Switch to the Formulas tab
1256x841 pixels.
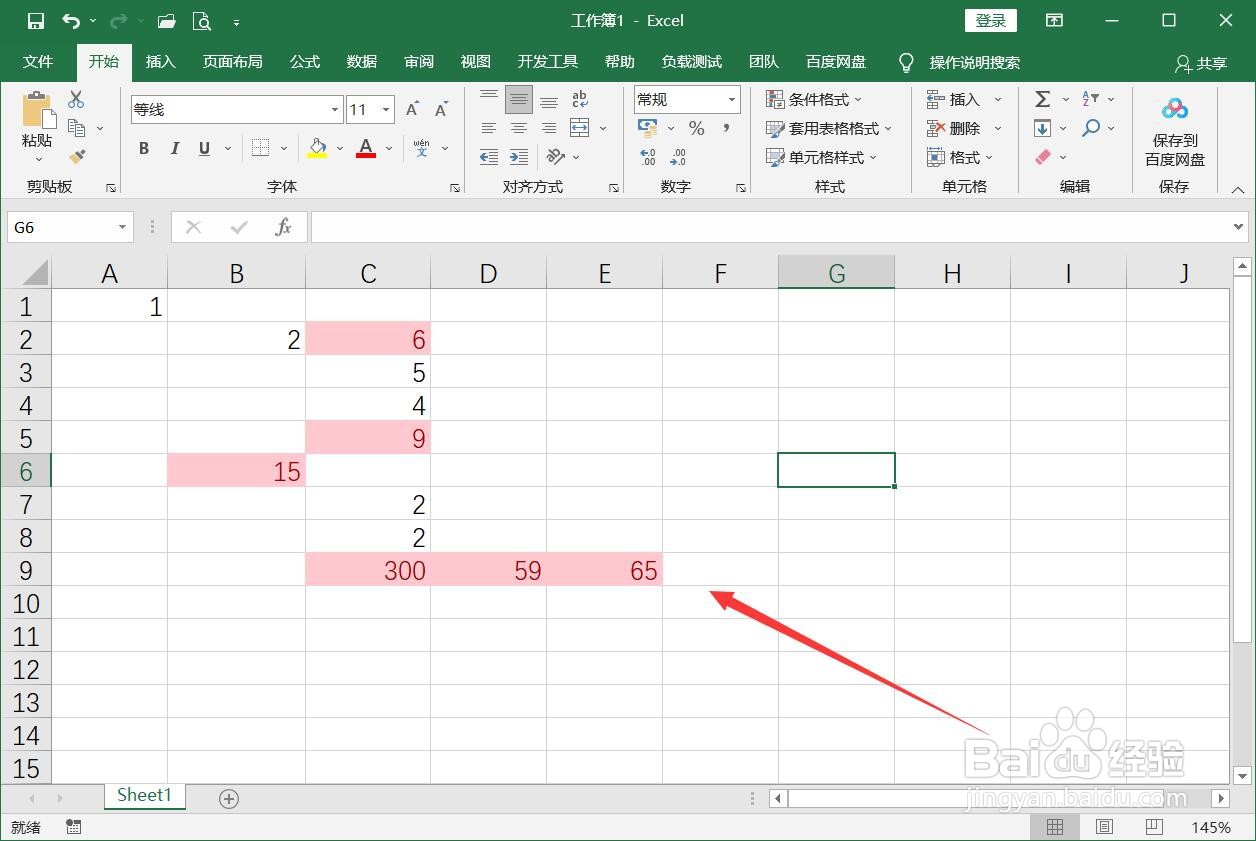(304, 62)
